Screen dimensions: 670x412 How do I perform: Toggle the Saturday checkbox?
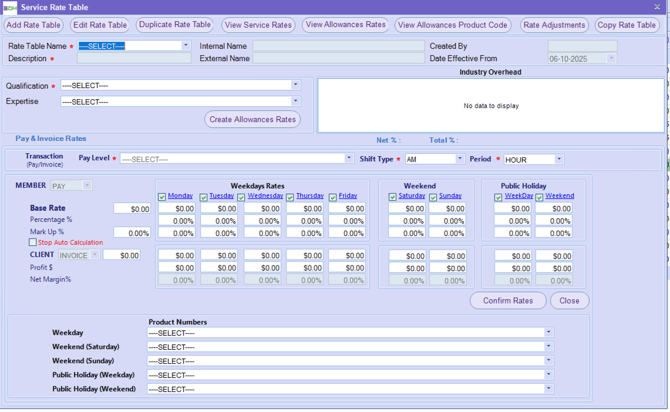click(393, 197)
